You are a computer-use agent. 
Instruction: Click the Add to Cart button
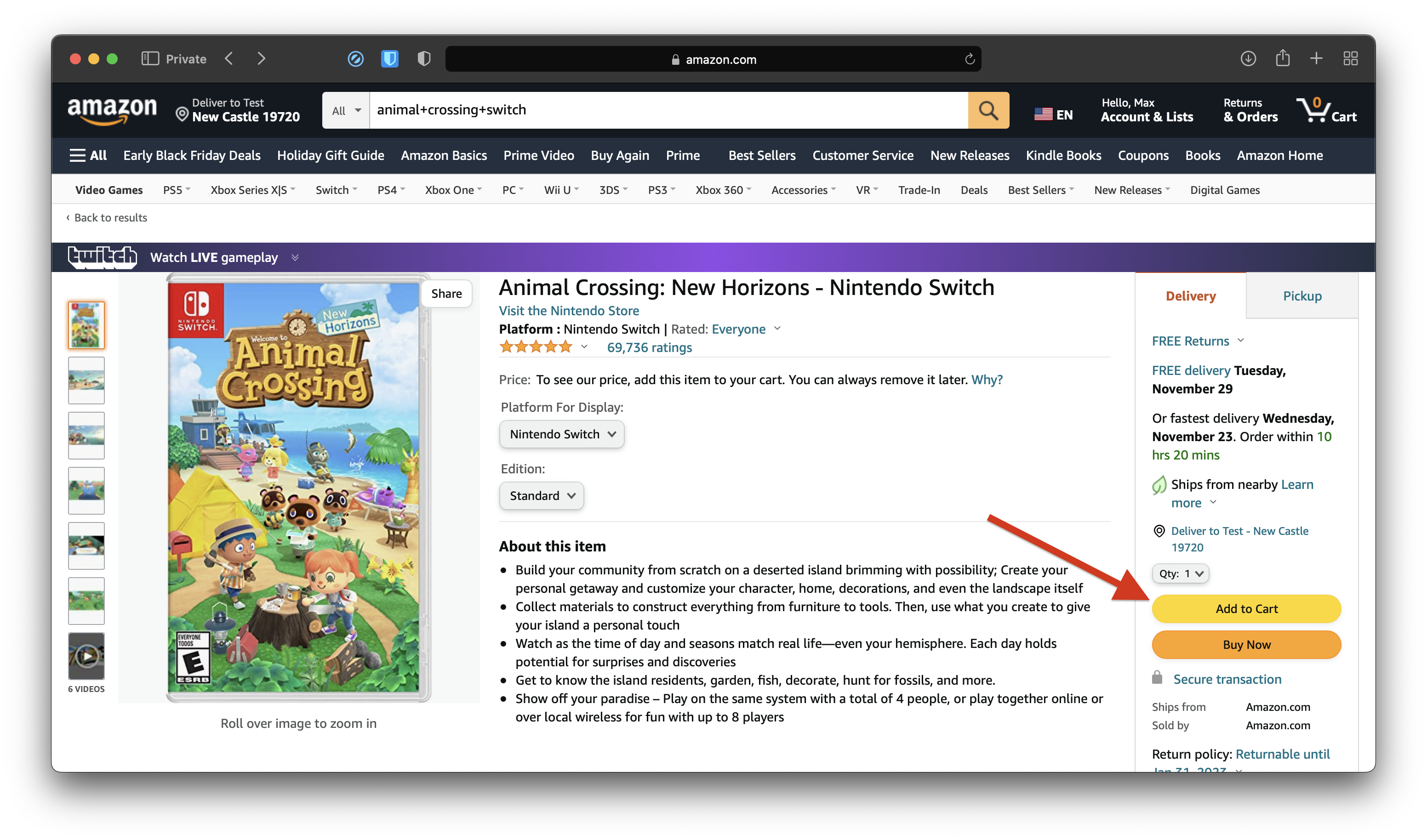tap(1246, 608)
